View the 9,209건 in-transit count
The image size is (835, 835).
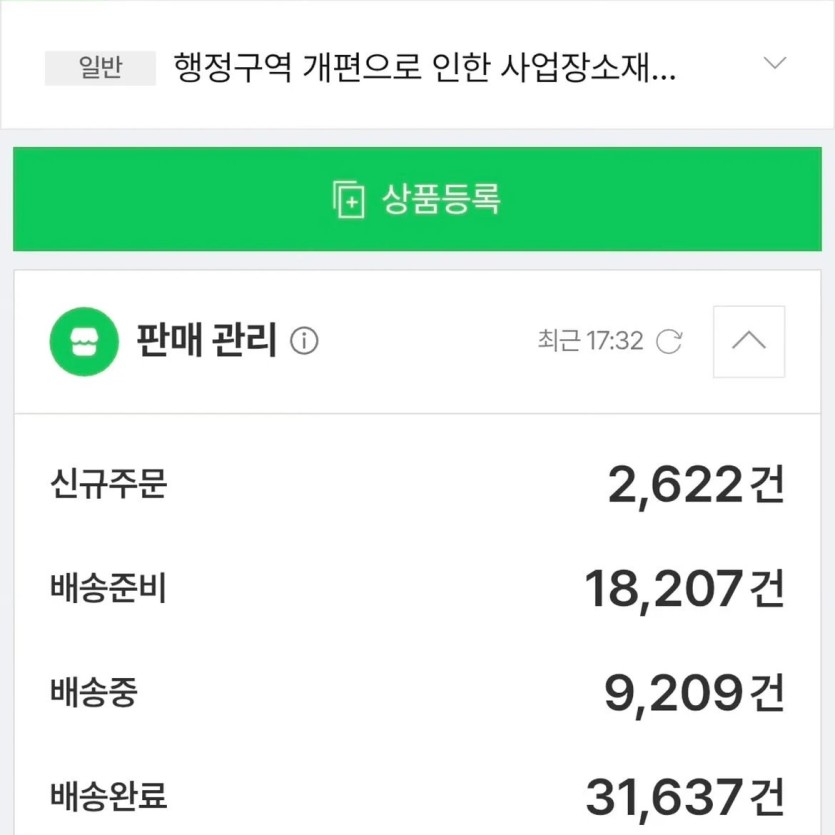694,693
